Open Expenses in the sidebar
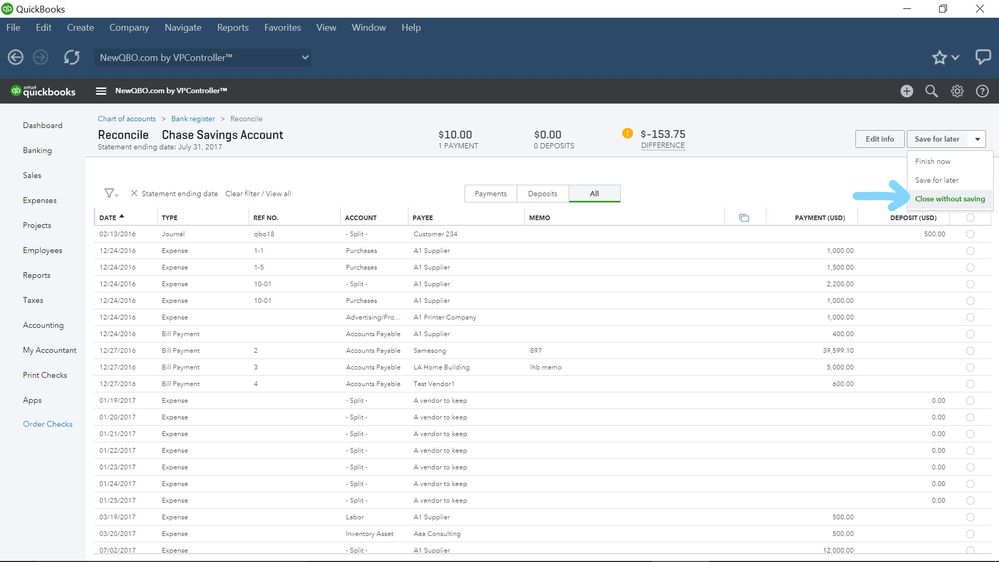This screenshot has height=562, width=999. coord(40,200)
